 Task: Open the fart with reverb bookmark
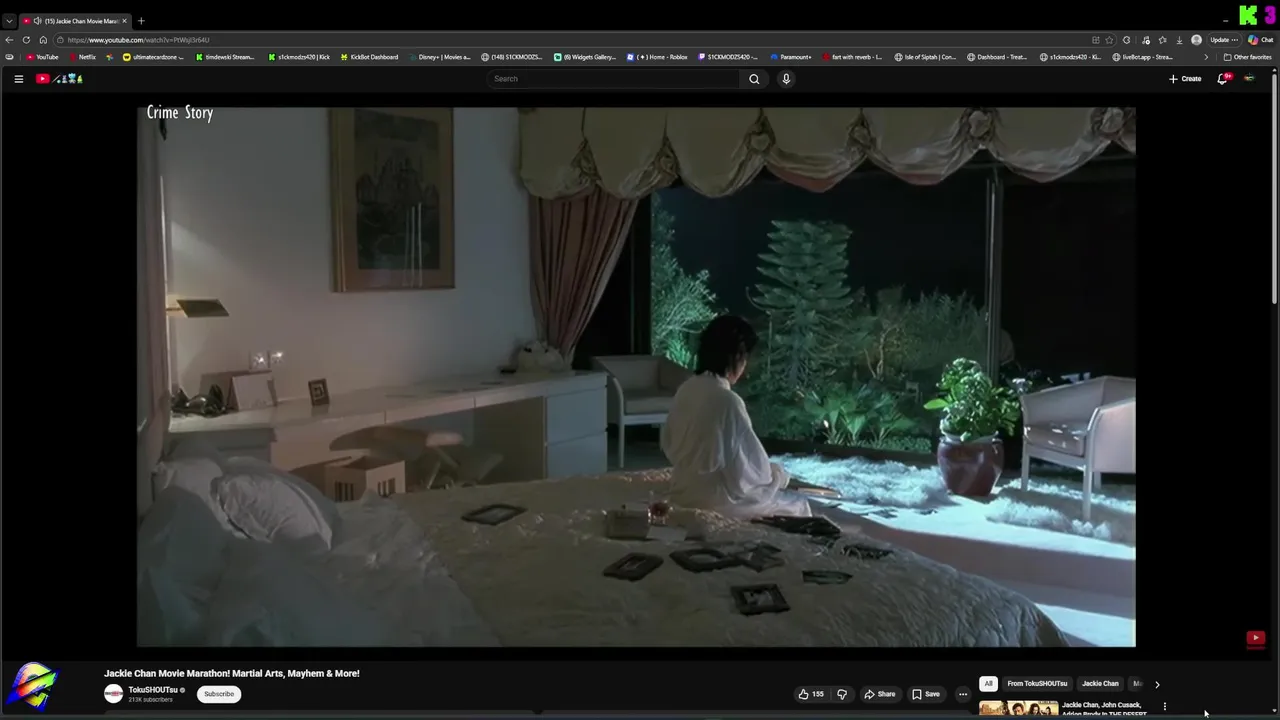click(853, 57)
